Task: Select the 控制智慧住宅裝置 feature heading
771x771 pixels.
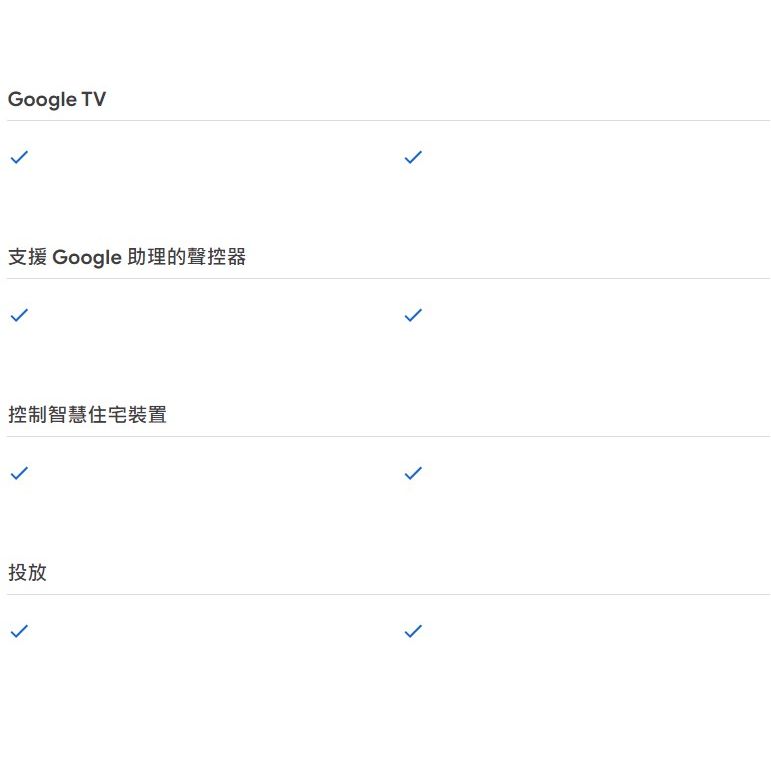Action: [88, 415]
